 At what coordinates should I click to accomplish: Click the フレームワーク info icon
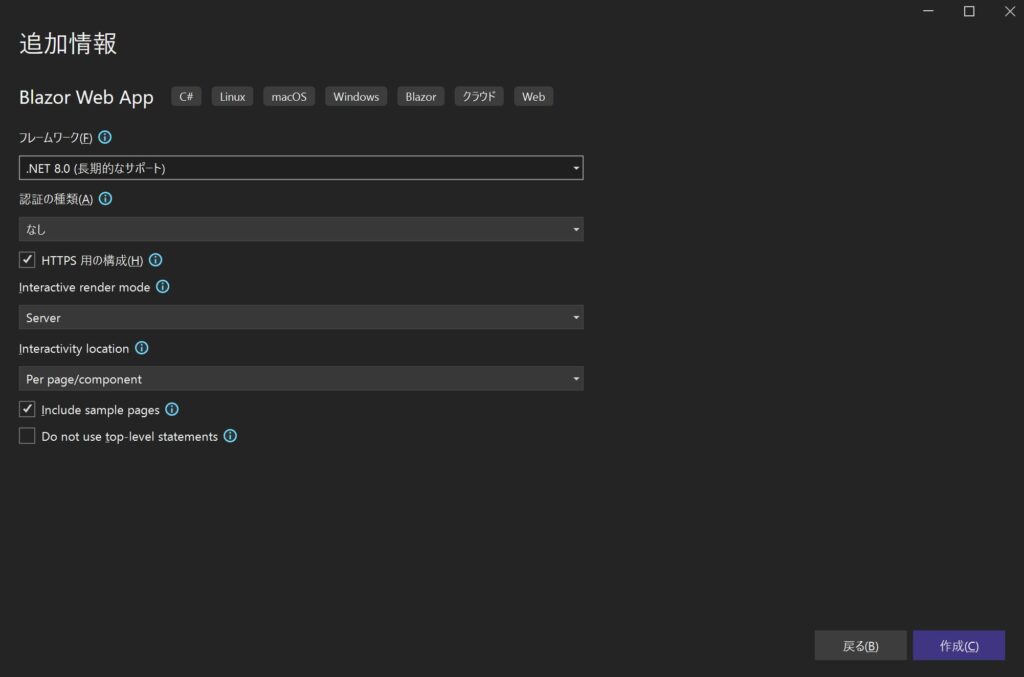106,137
